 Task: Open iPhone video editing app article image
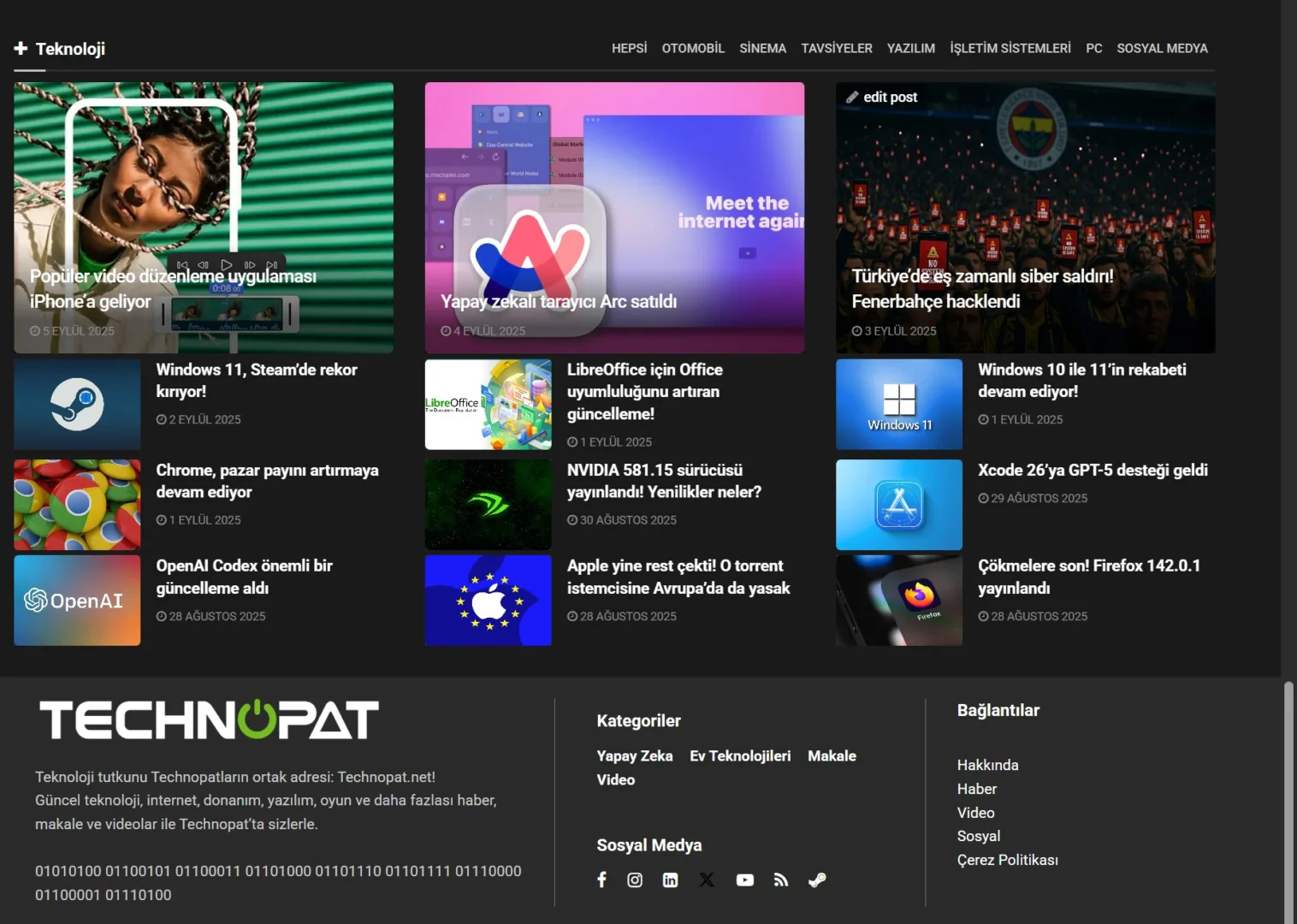204,217
